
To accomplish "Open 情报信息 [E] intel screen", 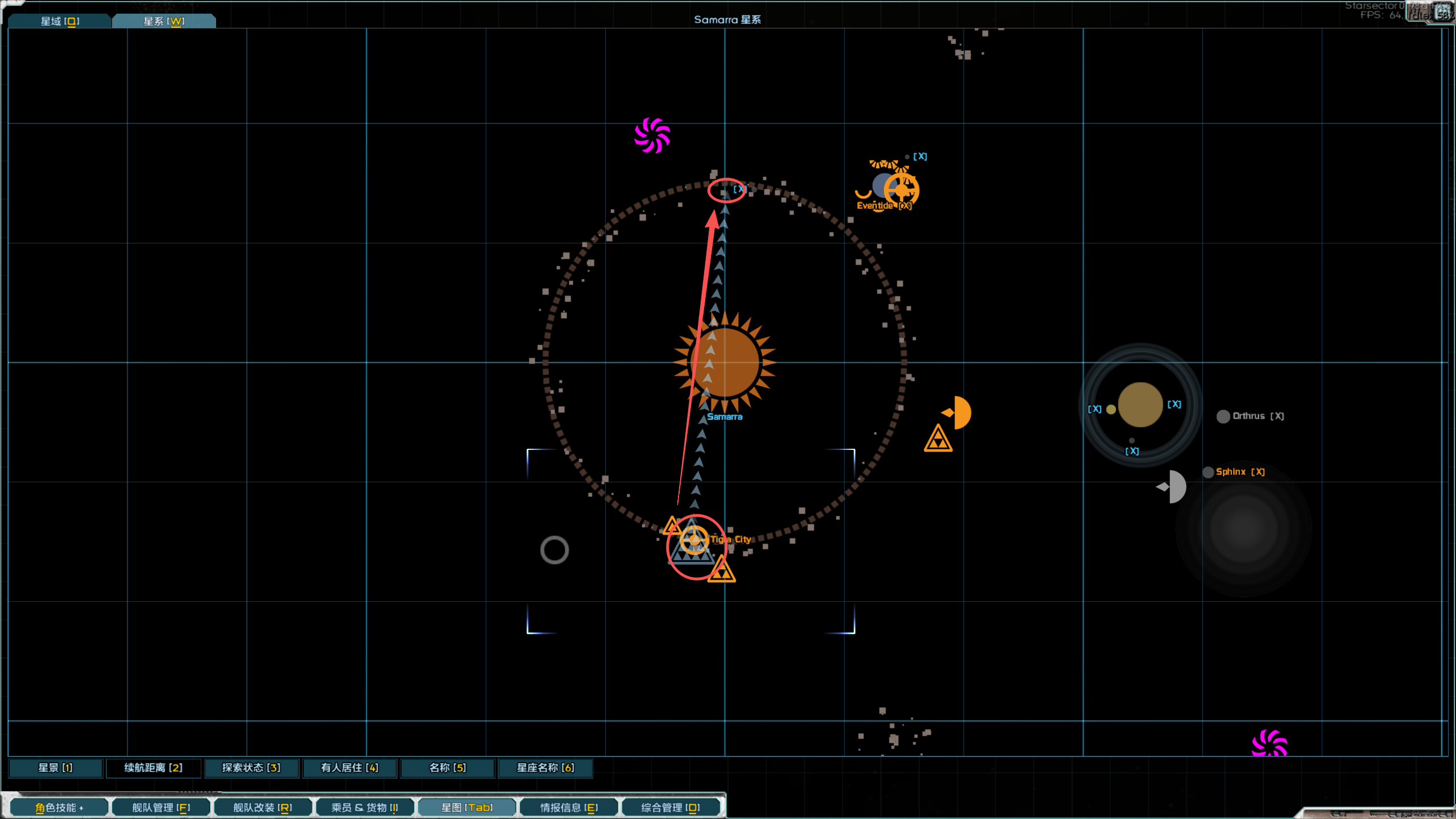I will click(569, 808).
